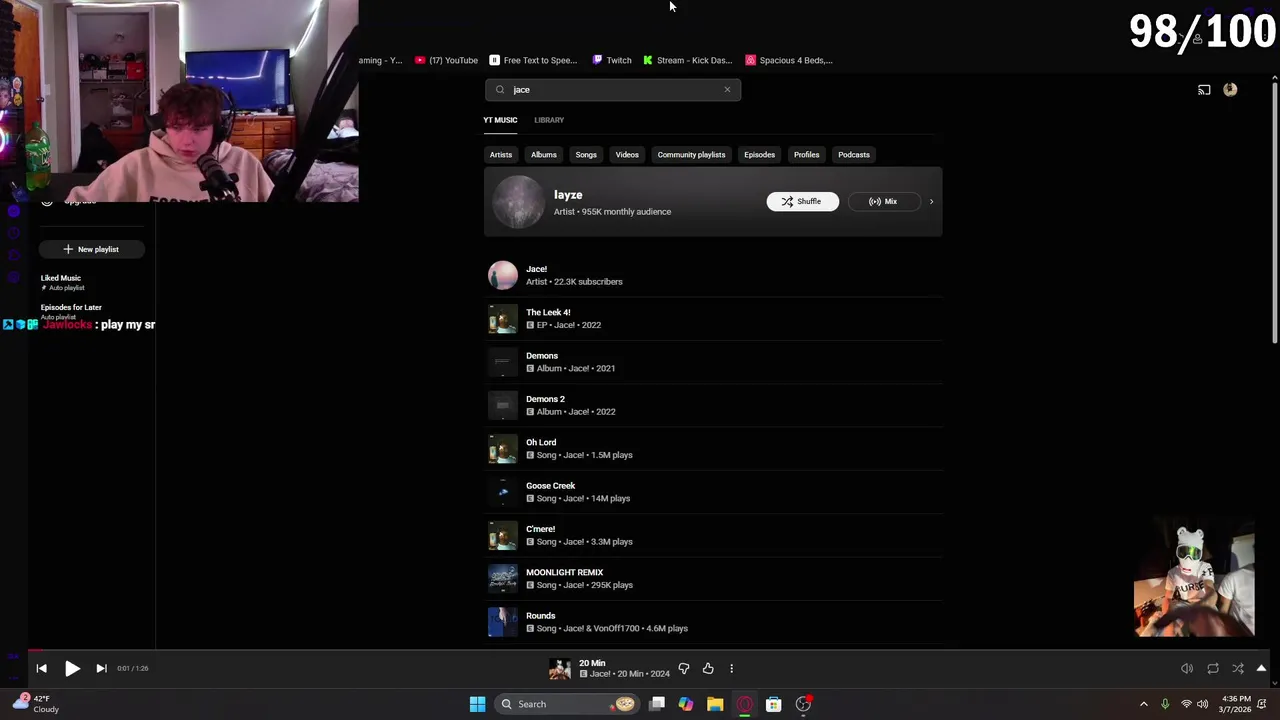
Task: Open the Windows Start menu
Action: pyautogui.click(x=477, y=704)
